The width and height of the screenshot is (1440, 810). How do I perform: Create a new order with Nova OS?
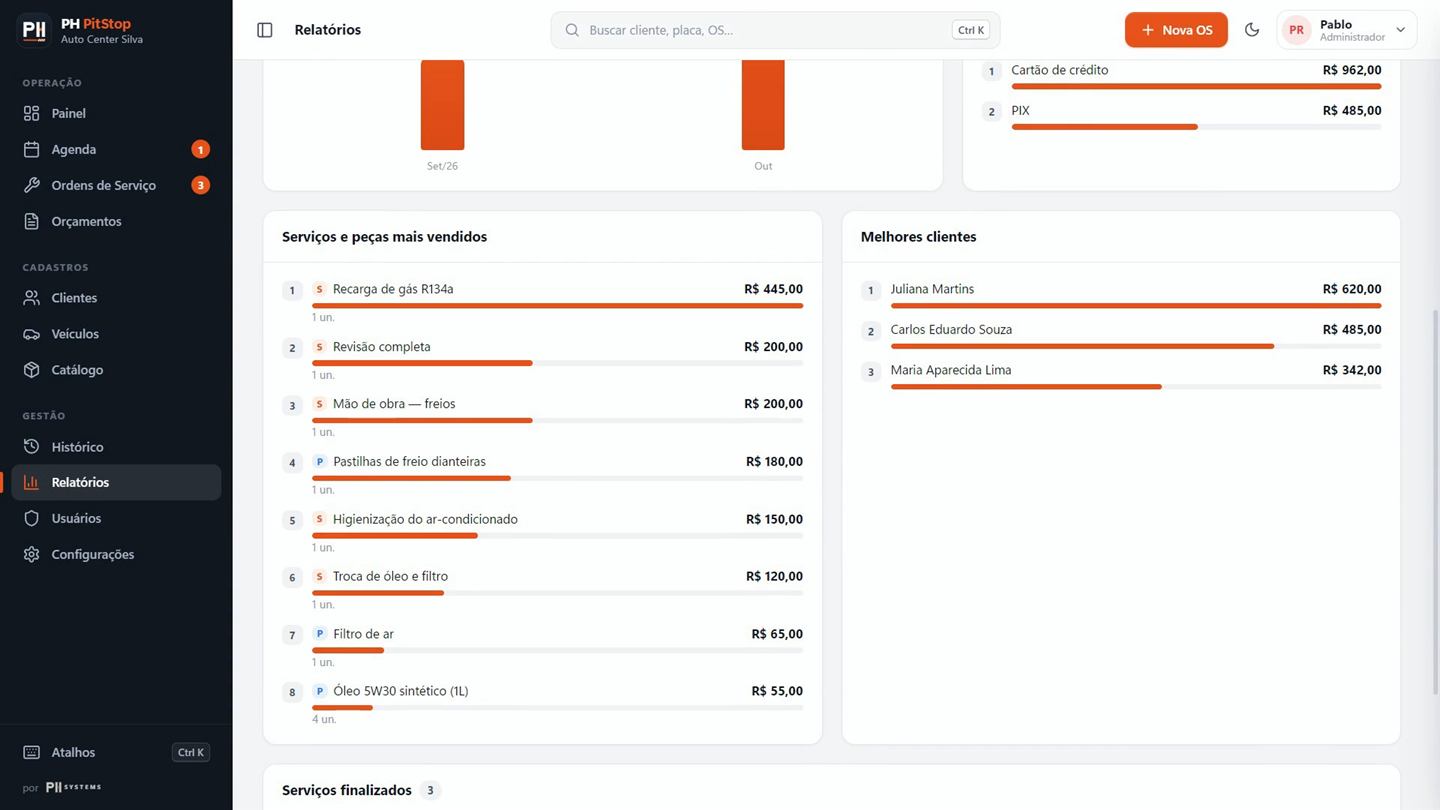coord(1176,30)
